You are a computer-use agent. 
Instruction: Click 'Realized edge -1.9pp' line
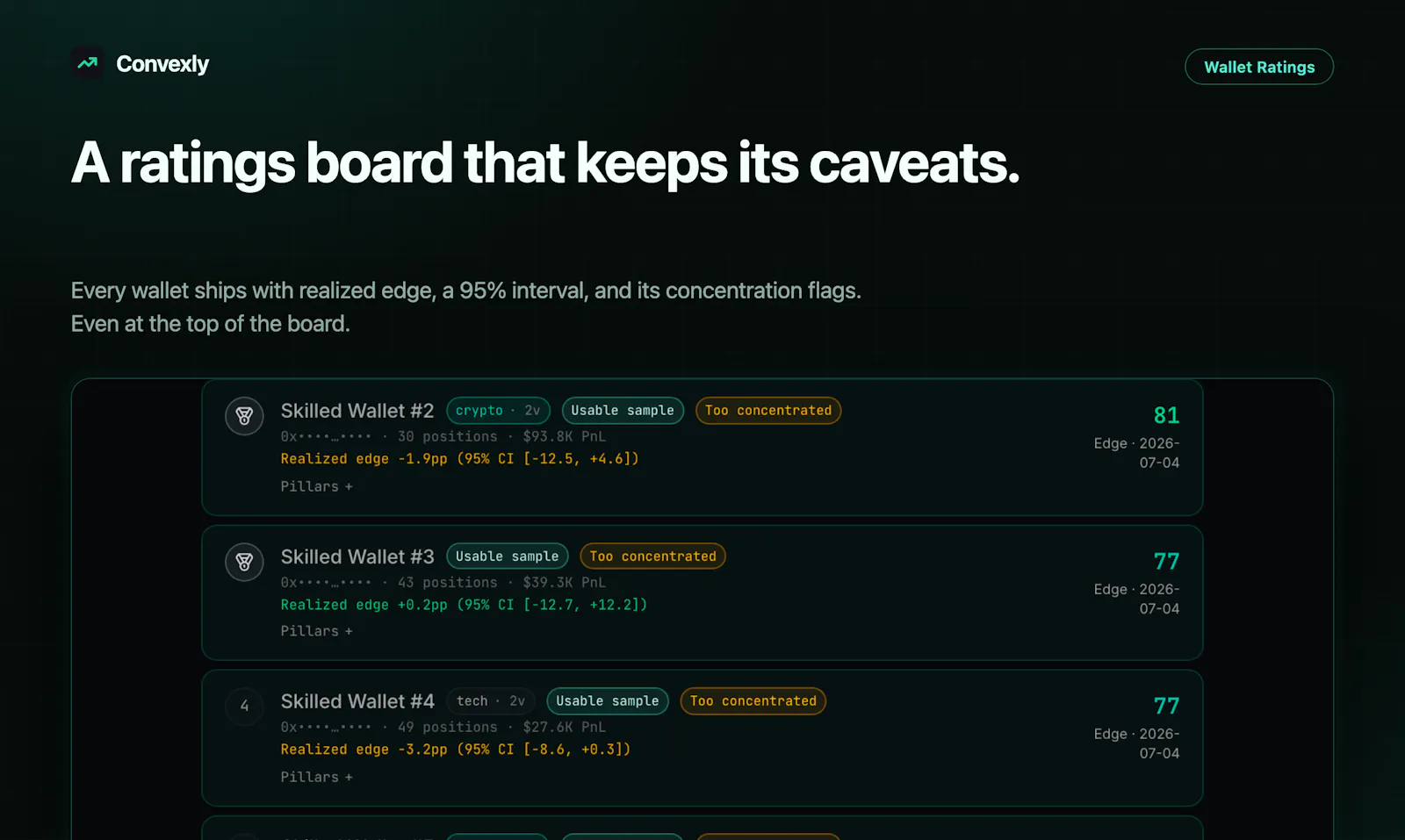pos(459,459)
